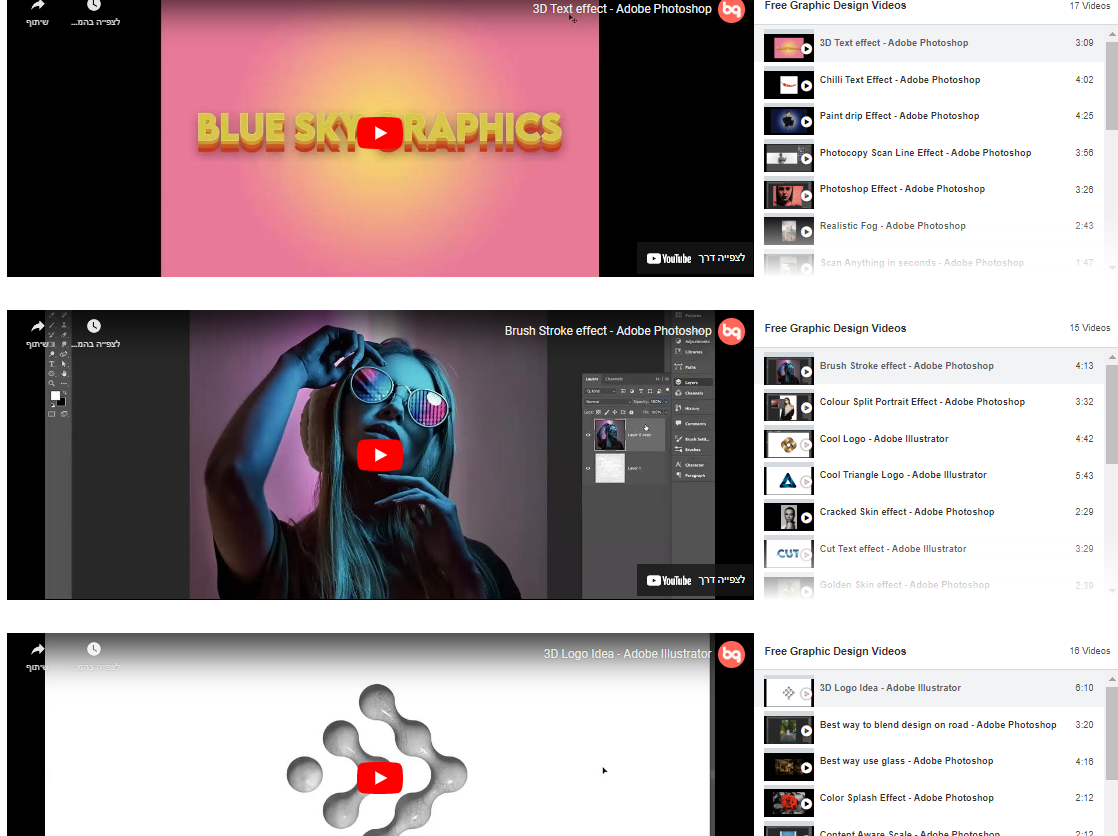The image size is (1118, 836).
Task: Open the History panel icon
Action: tap(678, 408)
